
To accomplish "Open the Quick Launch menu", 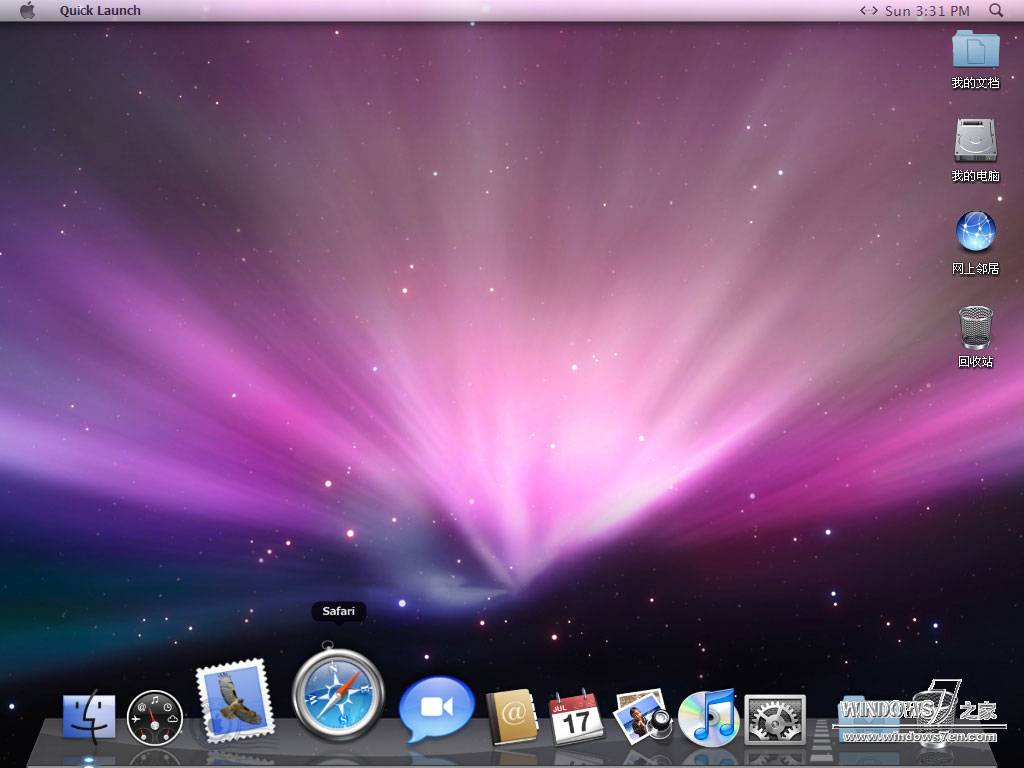I will click(x=99, y=10).
